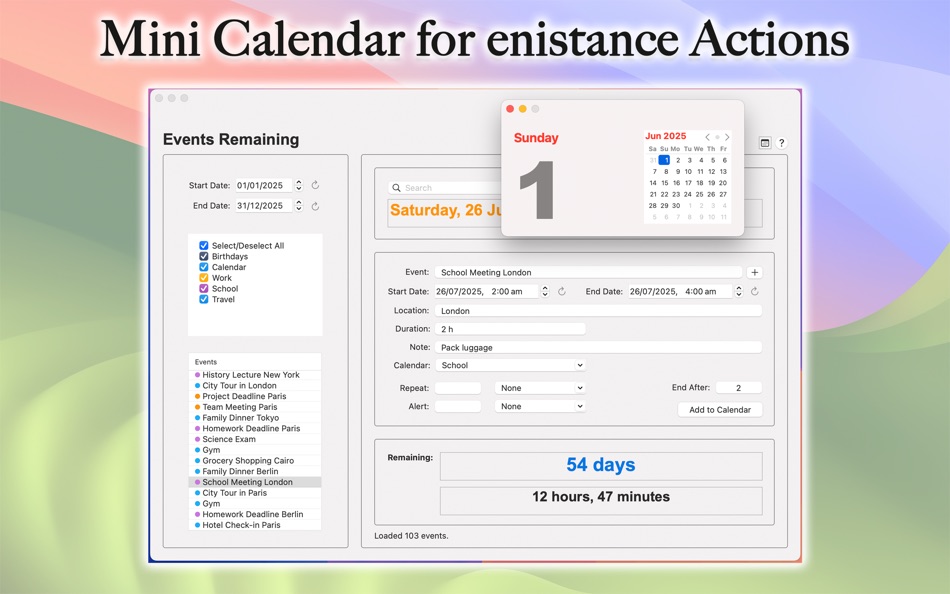Click the Jun 2025 month heading
This screenshot has width=950, height=594.
click(665, 136)
